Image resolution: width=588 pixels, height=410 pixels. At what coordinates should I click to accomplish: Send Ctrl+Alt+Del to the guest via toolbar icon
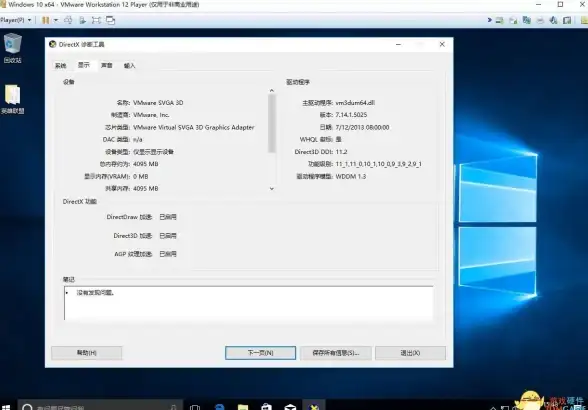tap(68, 20)
